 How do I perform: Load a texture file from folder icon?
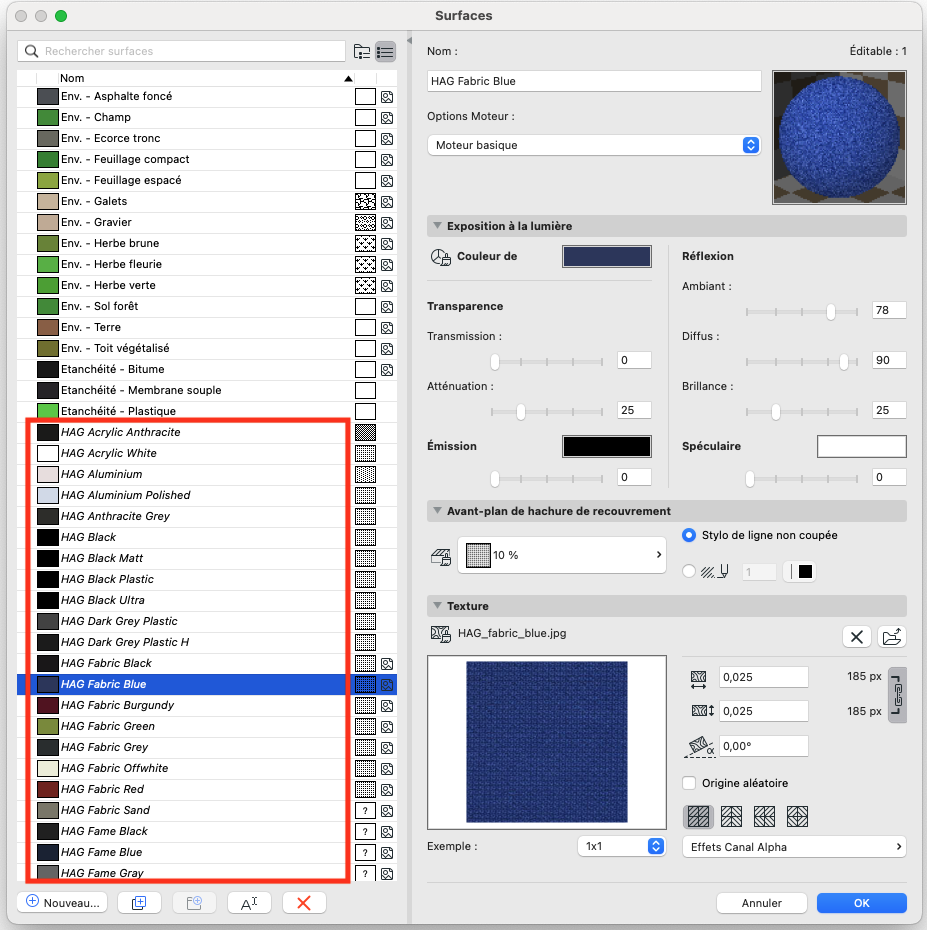(892, 637)
